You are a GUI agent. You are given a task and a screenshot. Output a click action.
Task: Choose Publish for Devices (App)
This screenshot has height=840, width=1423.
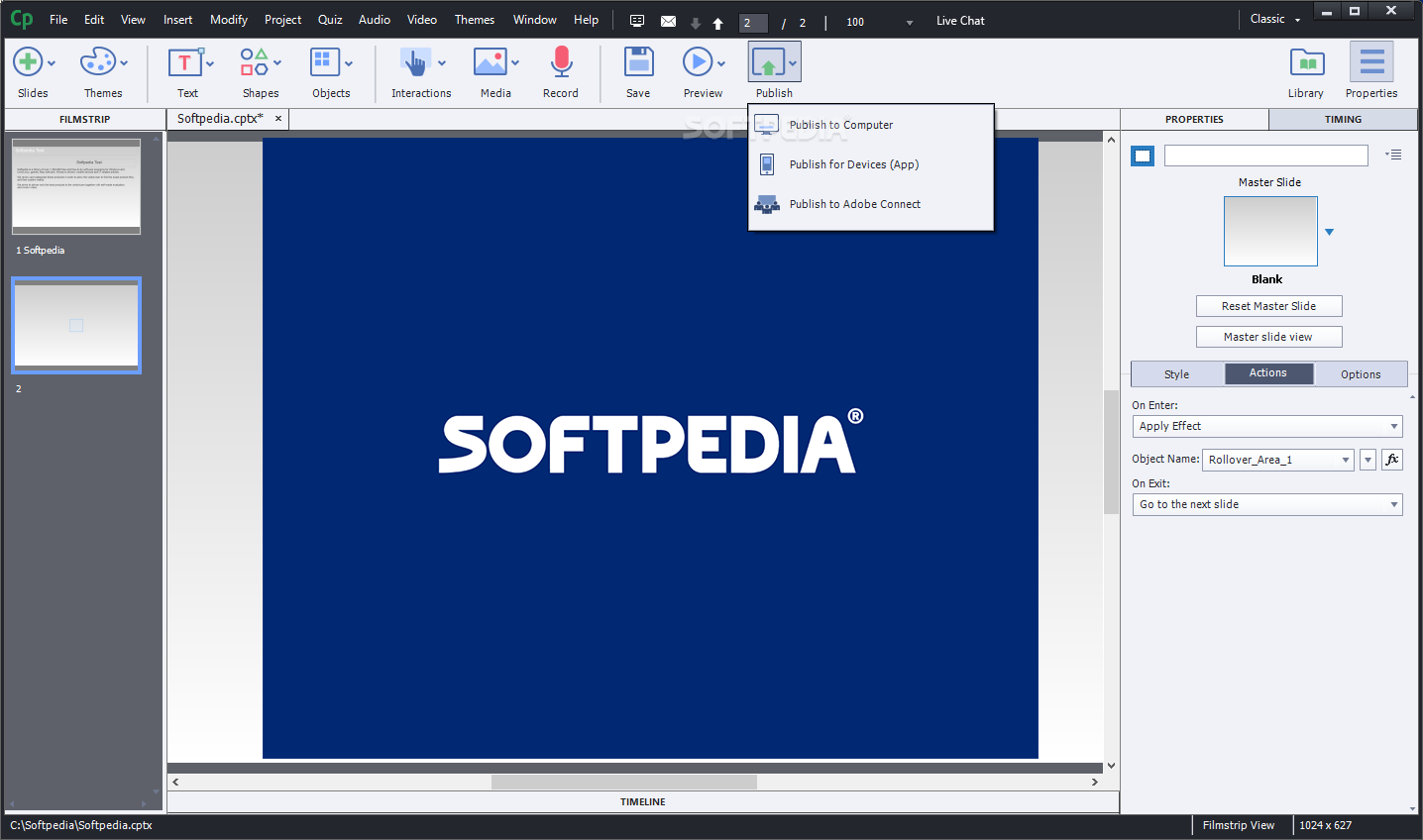(x=871, y=164)
